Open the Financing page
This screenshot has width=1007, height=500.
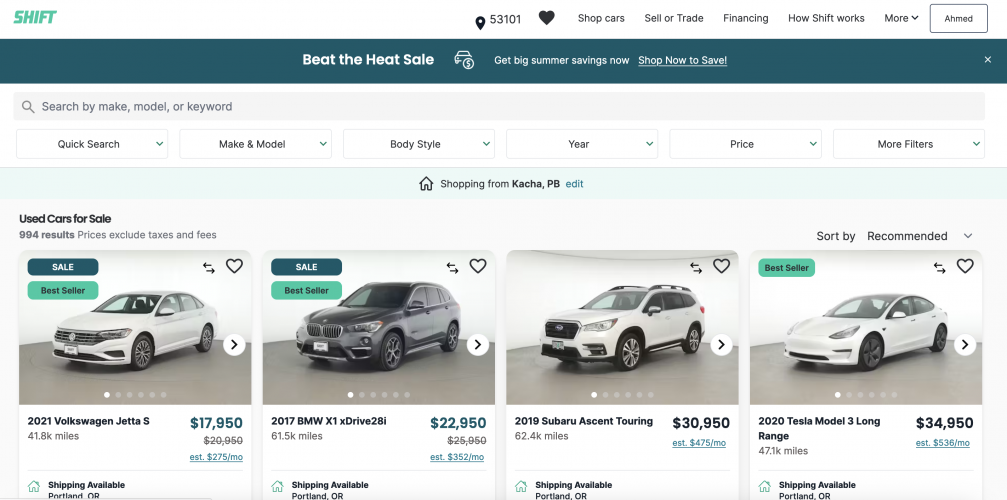click(x=746, y=18)
